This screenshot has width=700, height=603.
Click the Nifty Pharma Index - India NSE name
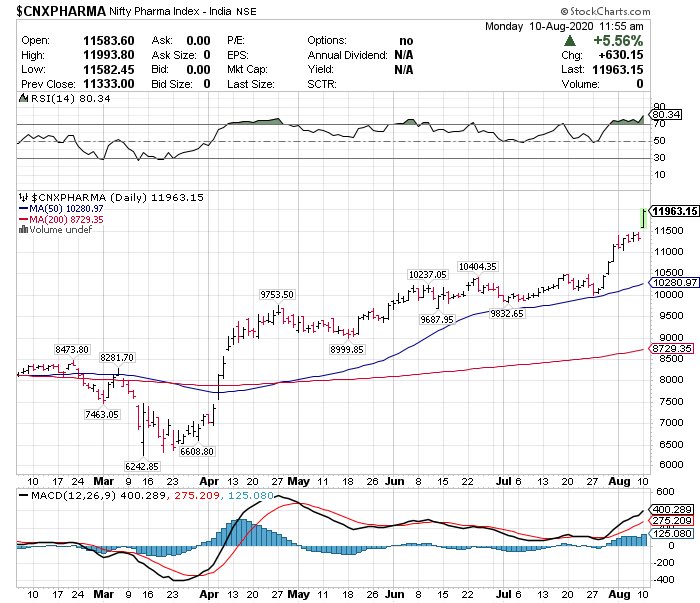coord(183,11)
